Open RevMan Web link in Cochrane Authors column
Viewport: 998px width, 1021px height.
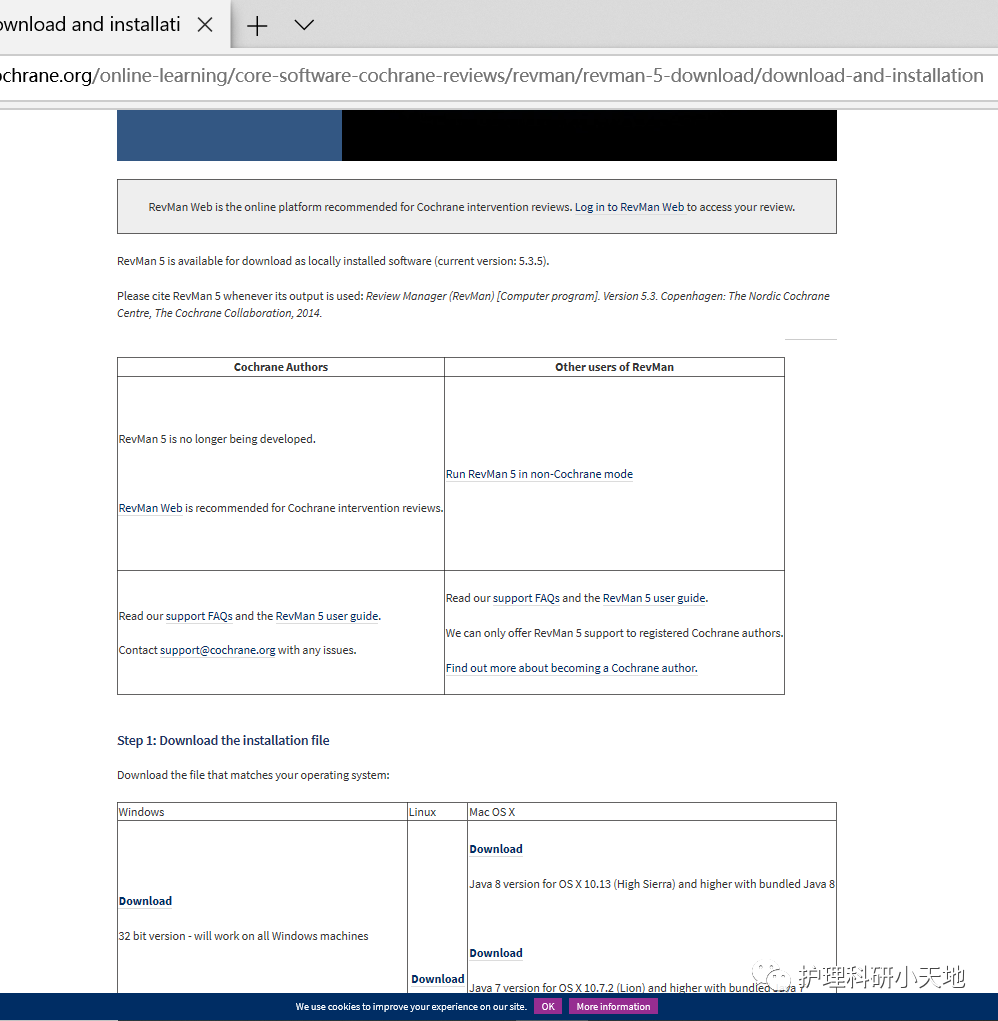[x=150, y=508]
